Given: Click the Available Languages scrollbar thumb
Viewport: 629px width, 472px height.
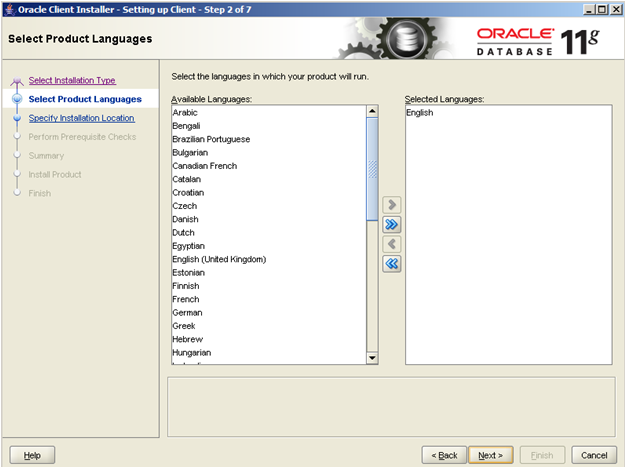Looking at the screenshot, I should (x=372, y=169).
